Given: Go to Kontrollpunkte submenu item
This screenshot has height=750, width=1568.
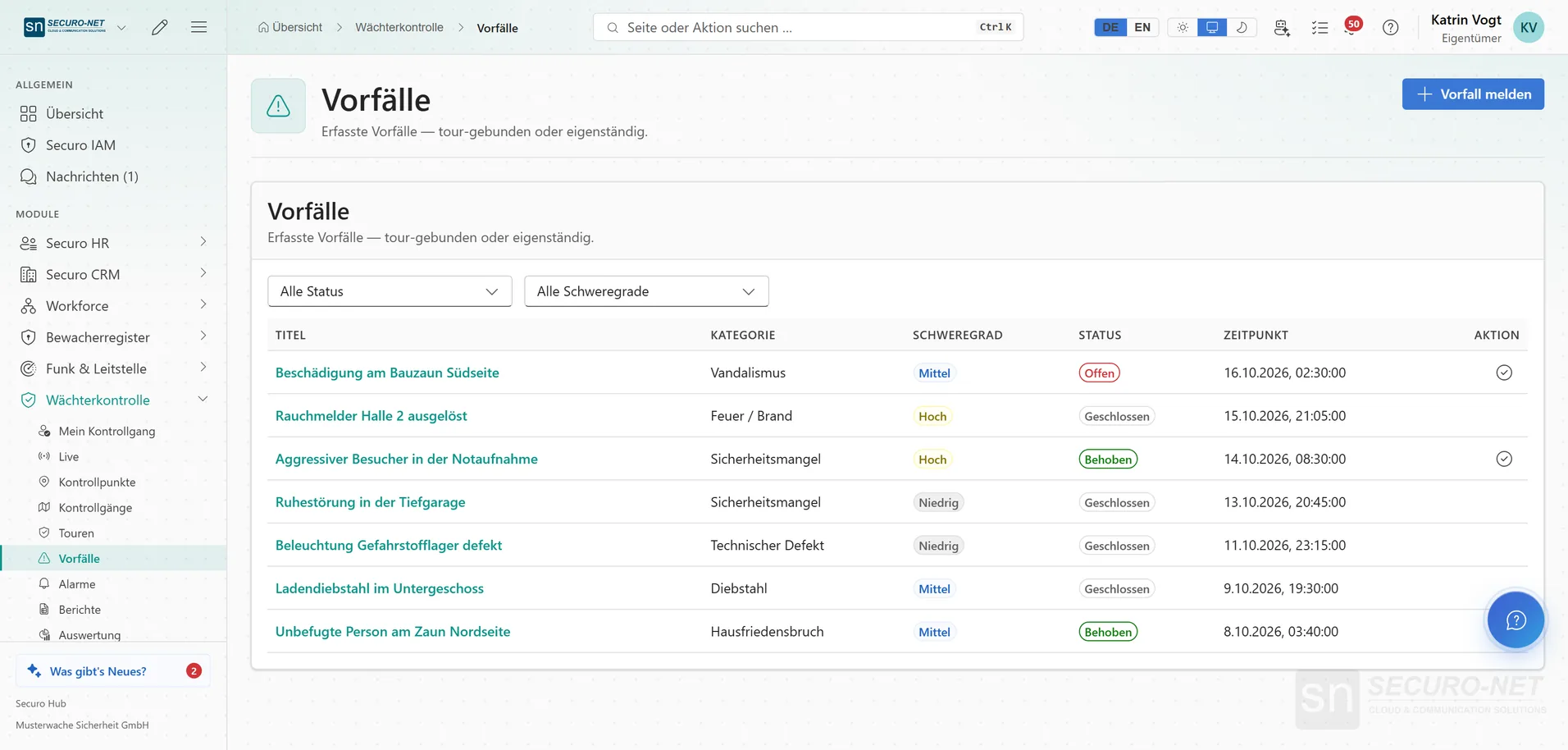Looking at the screenshot, I should (97, 482).
